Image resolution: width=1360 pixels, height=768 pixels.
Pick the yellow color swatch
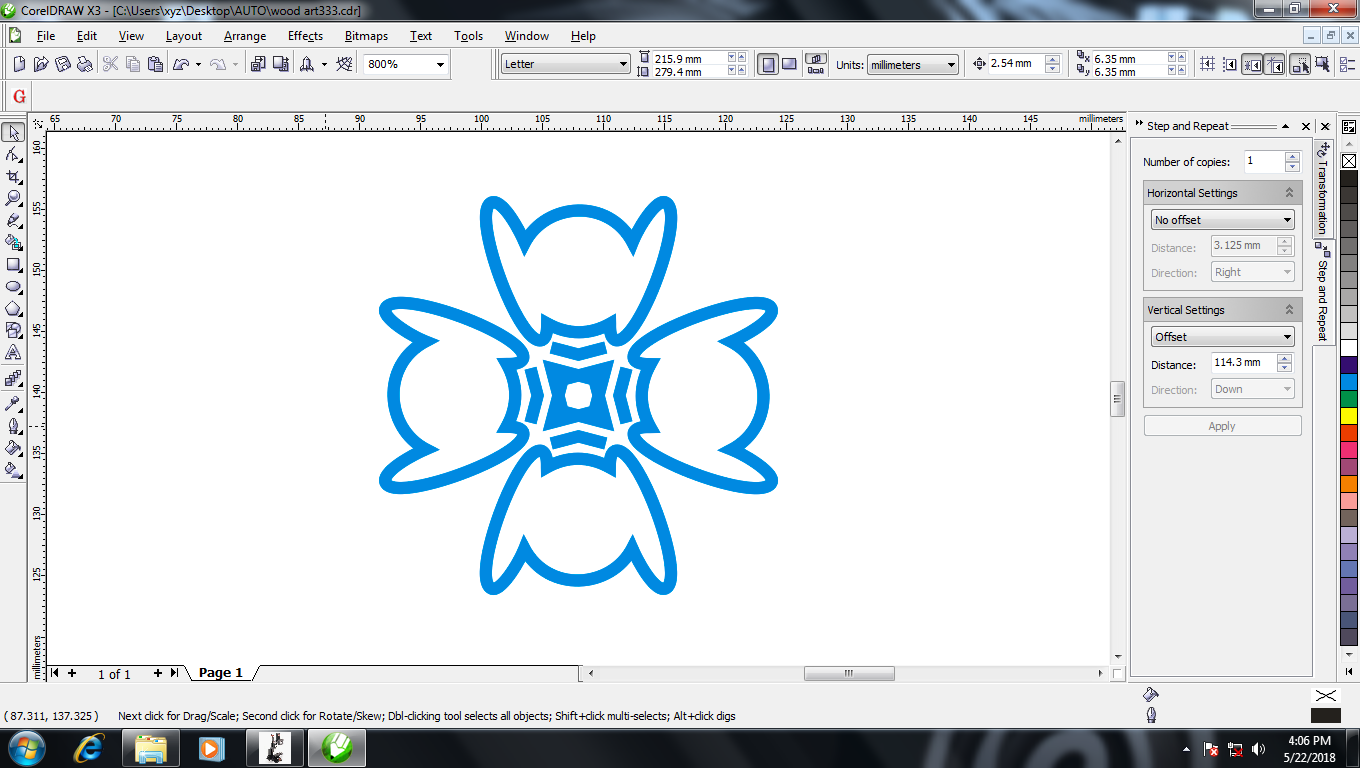1348,415
